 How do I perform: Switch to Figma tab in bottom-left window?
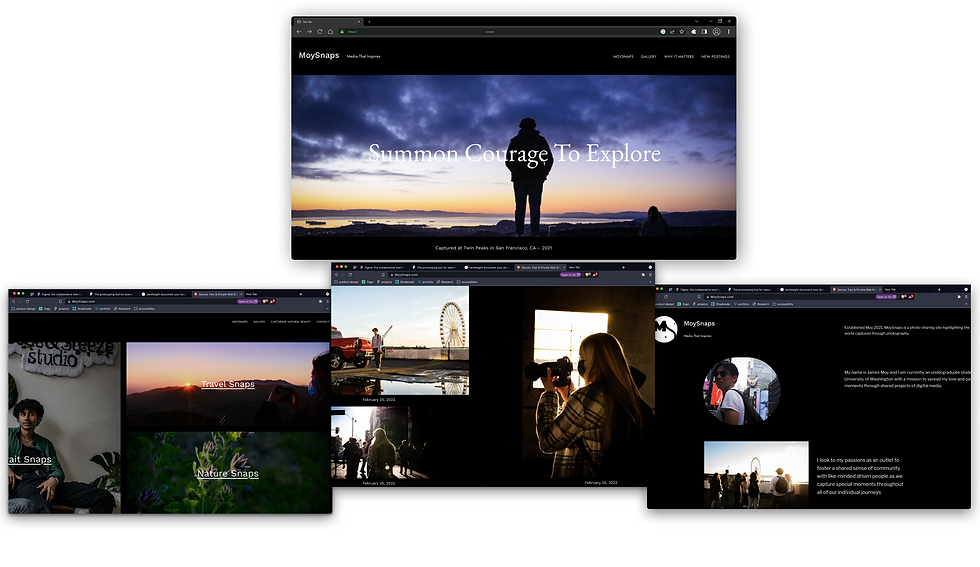pos(61,294)
